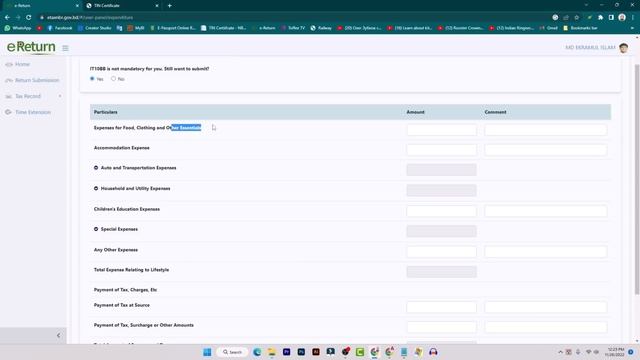The image size is (640, 360).
Task: Open the Chrome profile avatar
Action: point(622,18)
